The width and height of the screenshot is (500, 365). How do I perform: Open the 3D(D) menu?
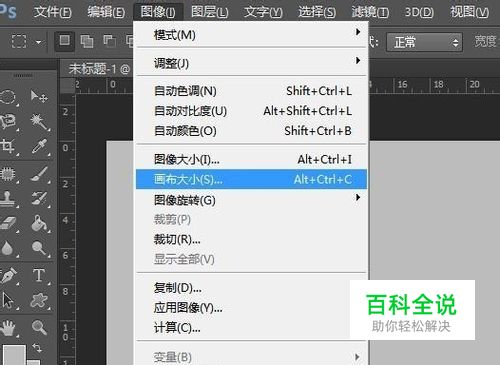point(419,12)
